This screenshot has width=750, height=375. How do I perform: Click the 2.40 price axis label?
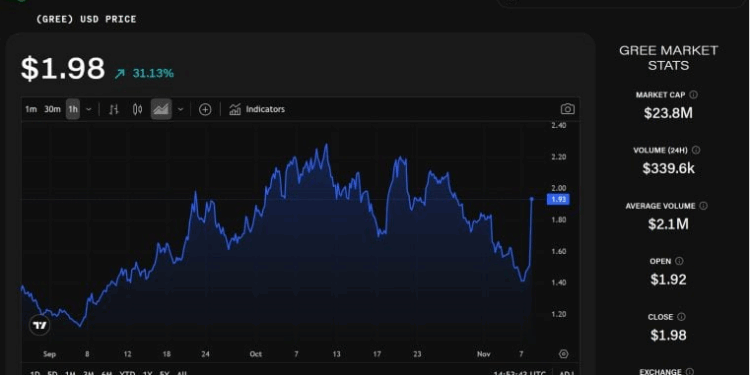coord(559,125)
